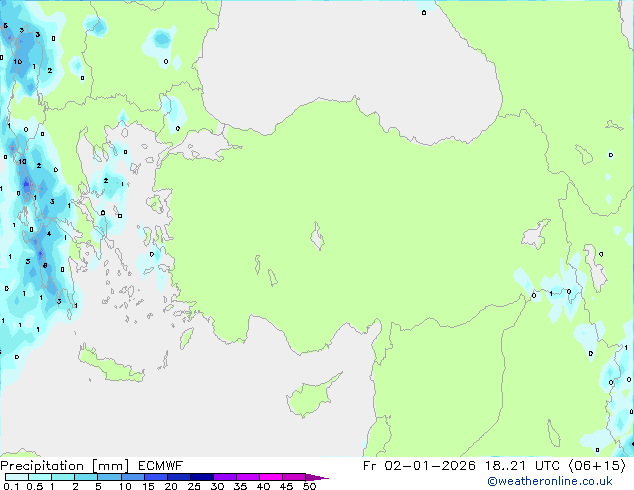
Task: Select the date 'Fr 02-01-2026'
Action: pos(419,465)
